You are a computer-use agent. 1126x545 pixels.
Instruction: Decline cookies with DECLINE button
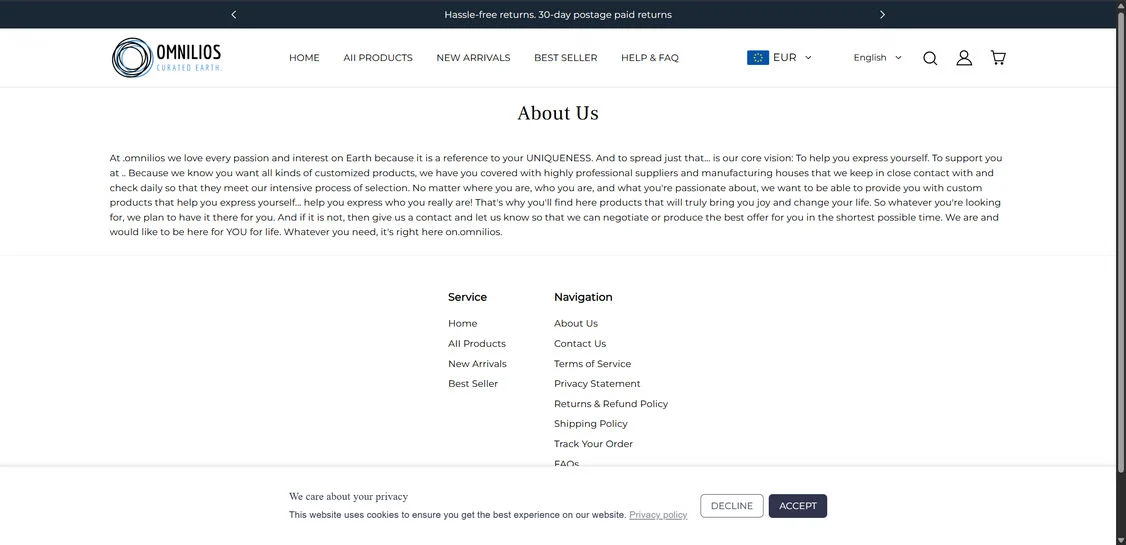[x=732, y=506]
